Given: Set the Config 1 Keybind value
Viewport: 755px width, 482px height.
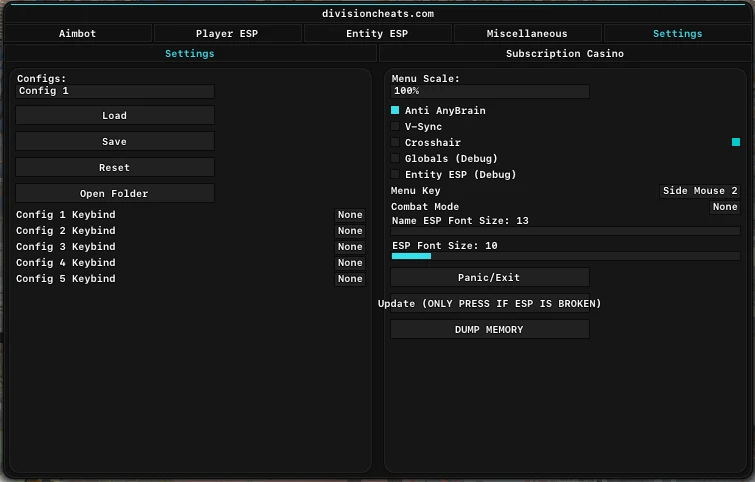Looking at the screenshot, I should pos(350,215).
